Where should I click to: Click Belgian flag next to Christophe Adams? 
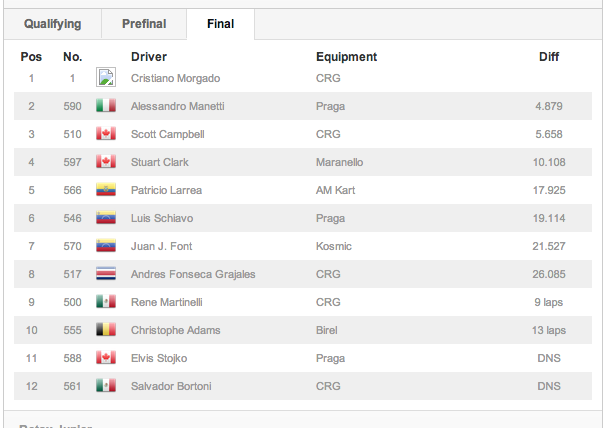[x=105, y=330]
